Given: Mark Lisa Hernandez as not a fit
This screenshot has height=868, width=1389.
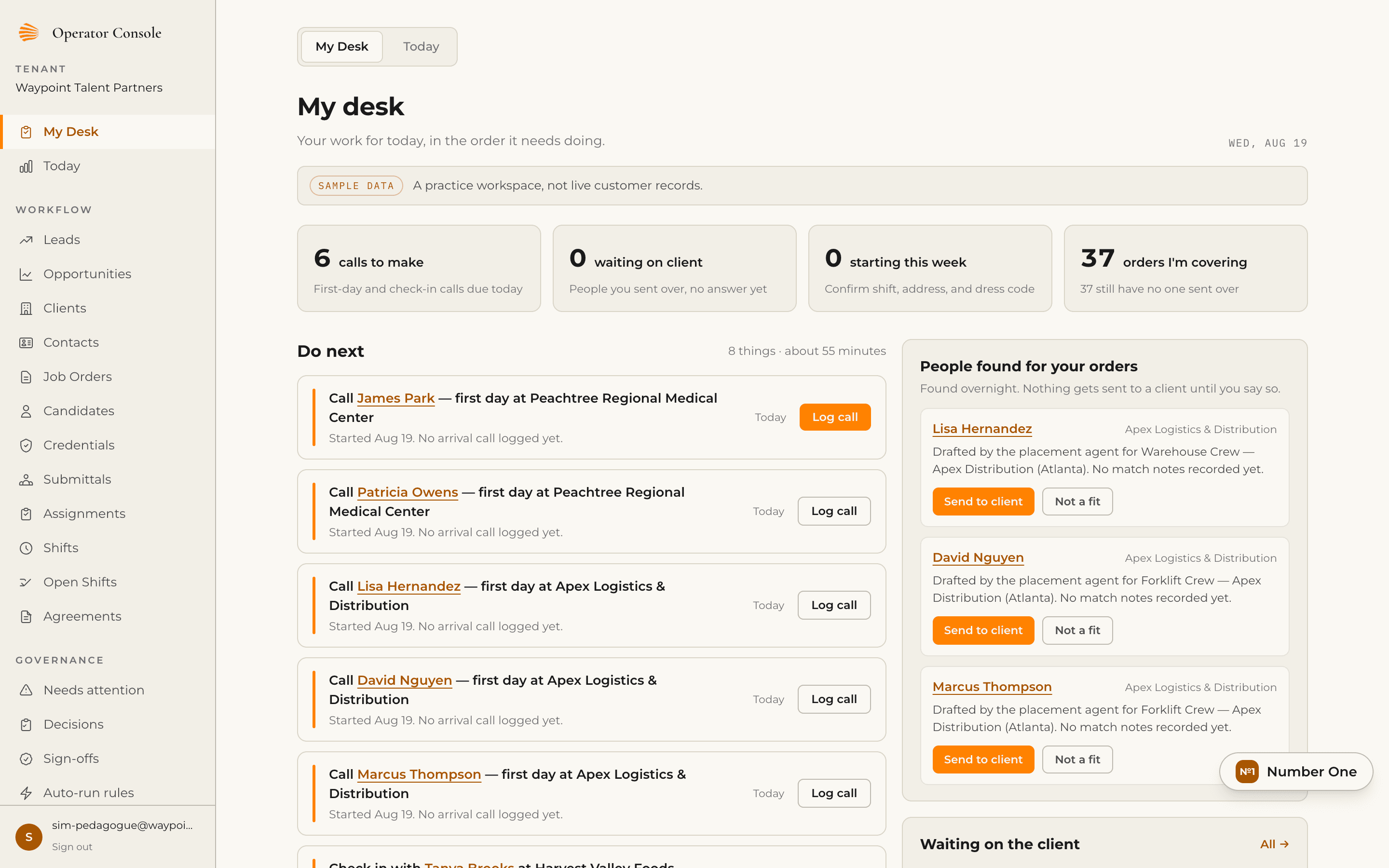Looking at the screenshot, I should [x=1077, y=502].
